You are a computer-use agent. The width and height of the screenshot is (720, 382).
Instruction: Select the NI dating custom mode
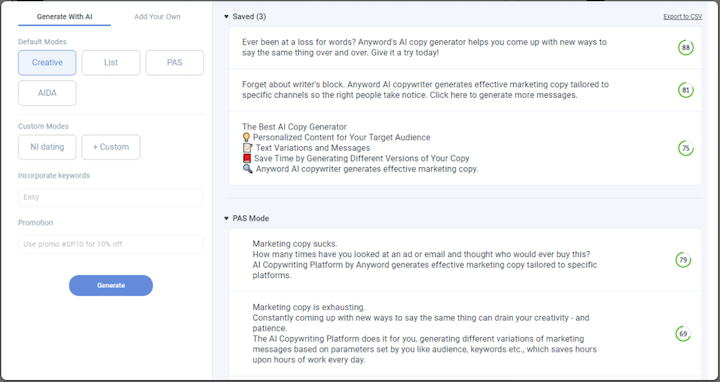coord(47,147)
